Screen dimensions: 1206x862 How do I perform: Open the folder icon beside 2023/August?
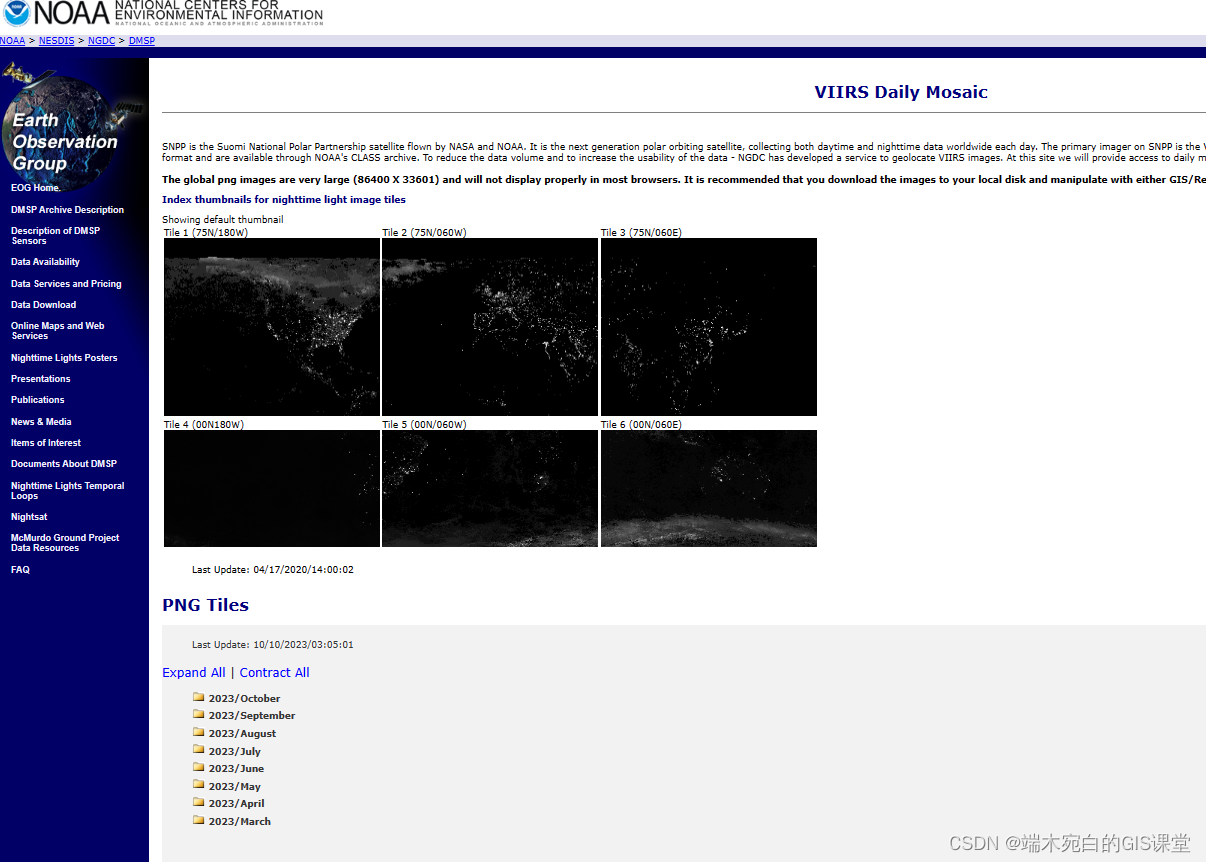point(199,732)
